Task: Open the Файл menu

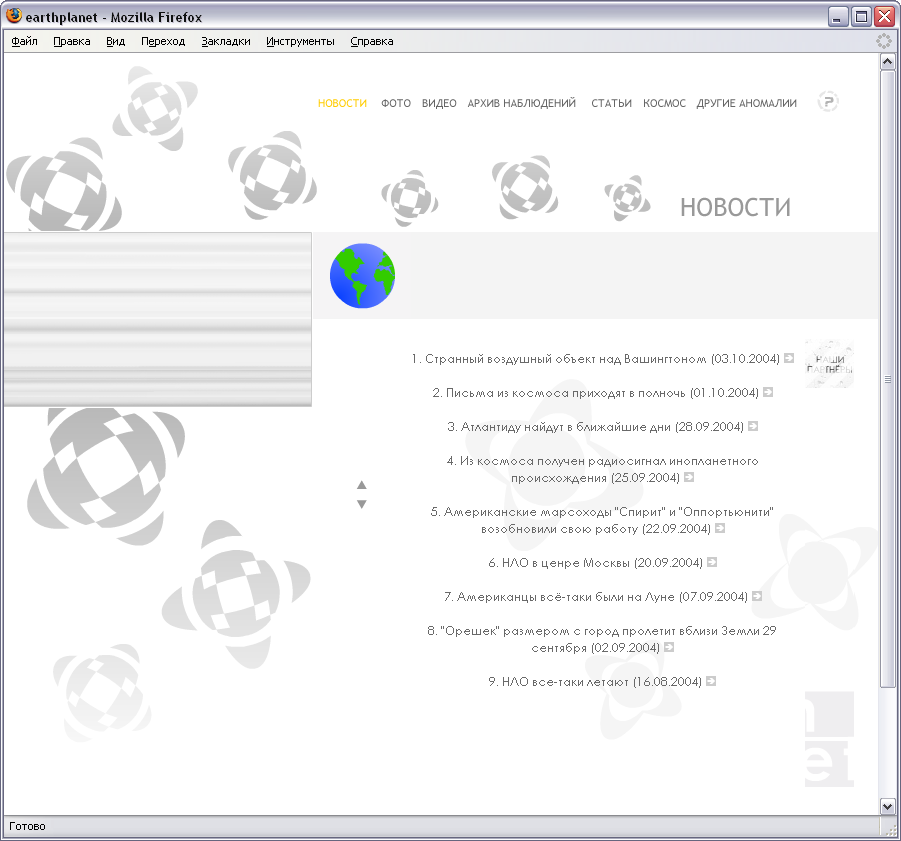Action: [25, 41]
